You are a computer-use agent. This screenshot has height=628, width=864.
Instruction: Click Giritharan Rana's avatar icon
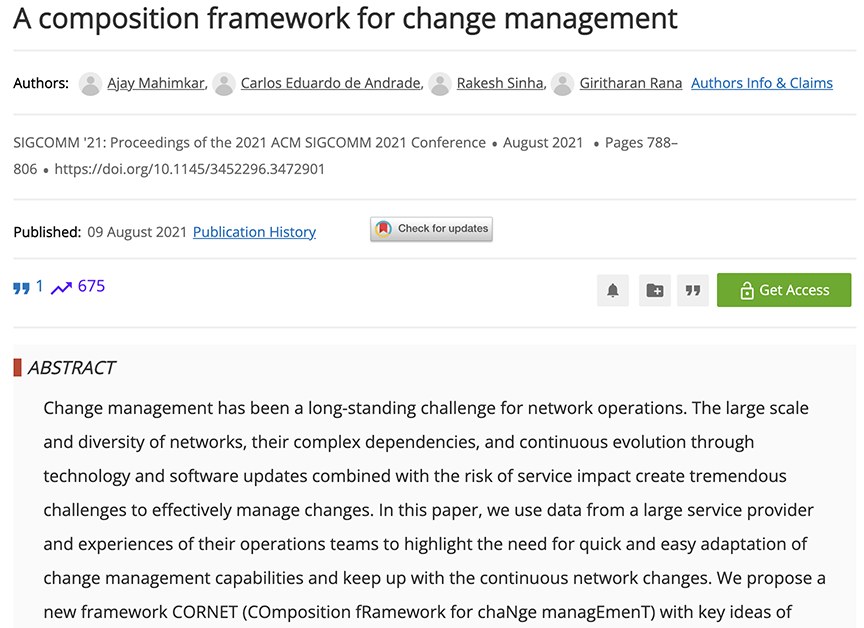pos(563,84)
